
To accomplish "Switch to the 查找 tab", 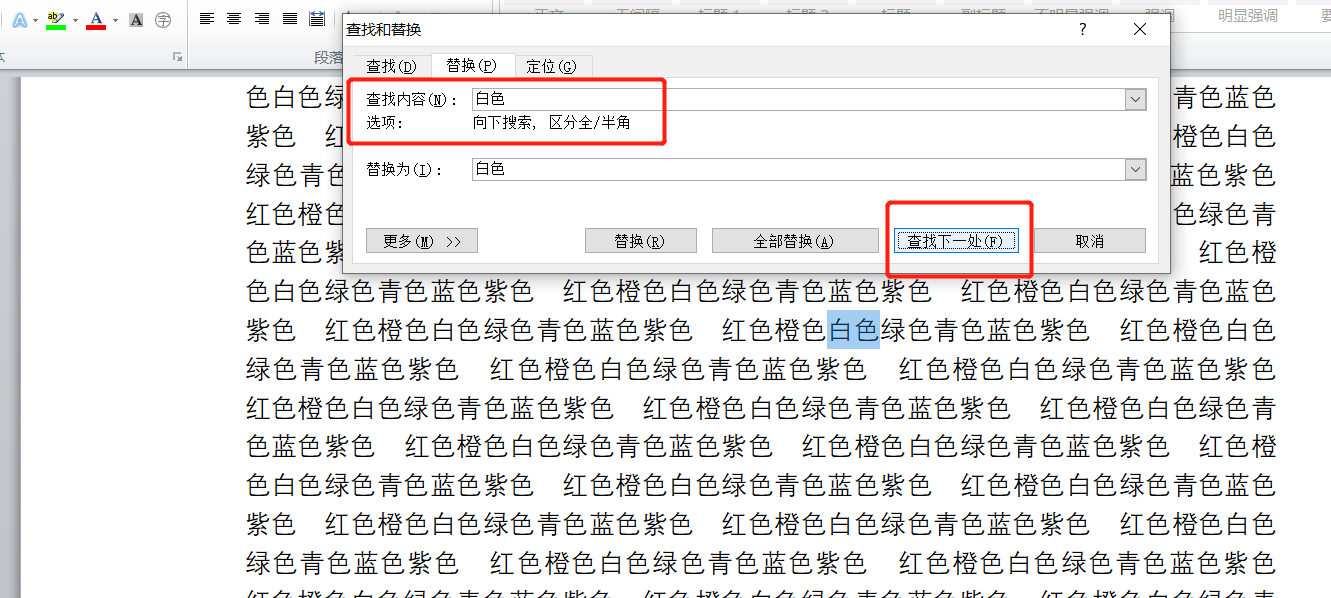I will (390, 66).
